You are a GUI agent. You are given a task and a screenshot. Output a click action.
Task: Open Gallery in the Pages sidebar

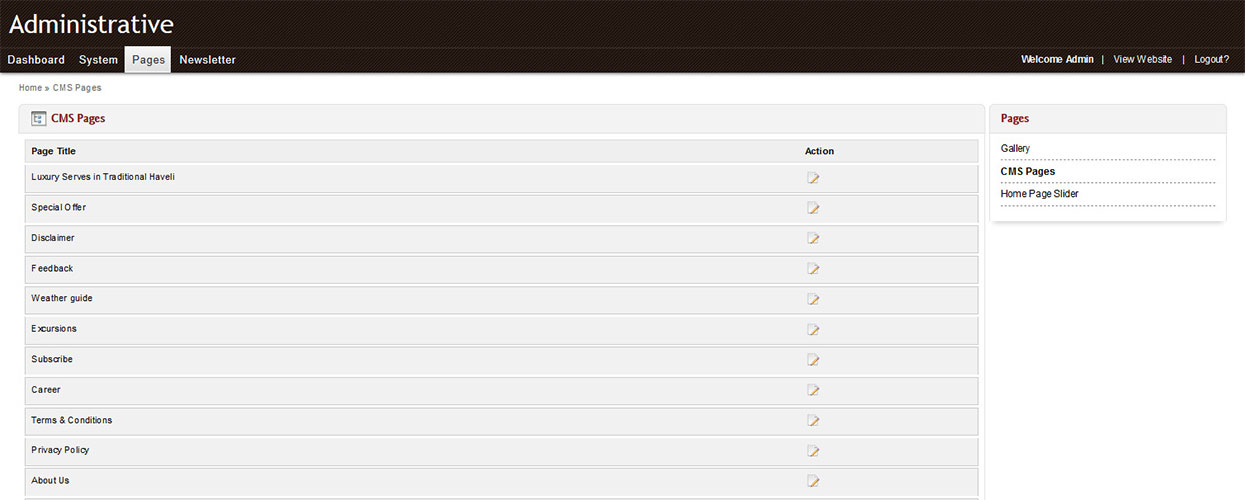pos(1015,149)
